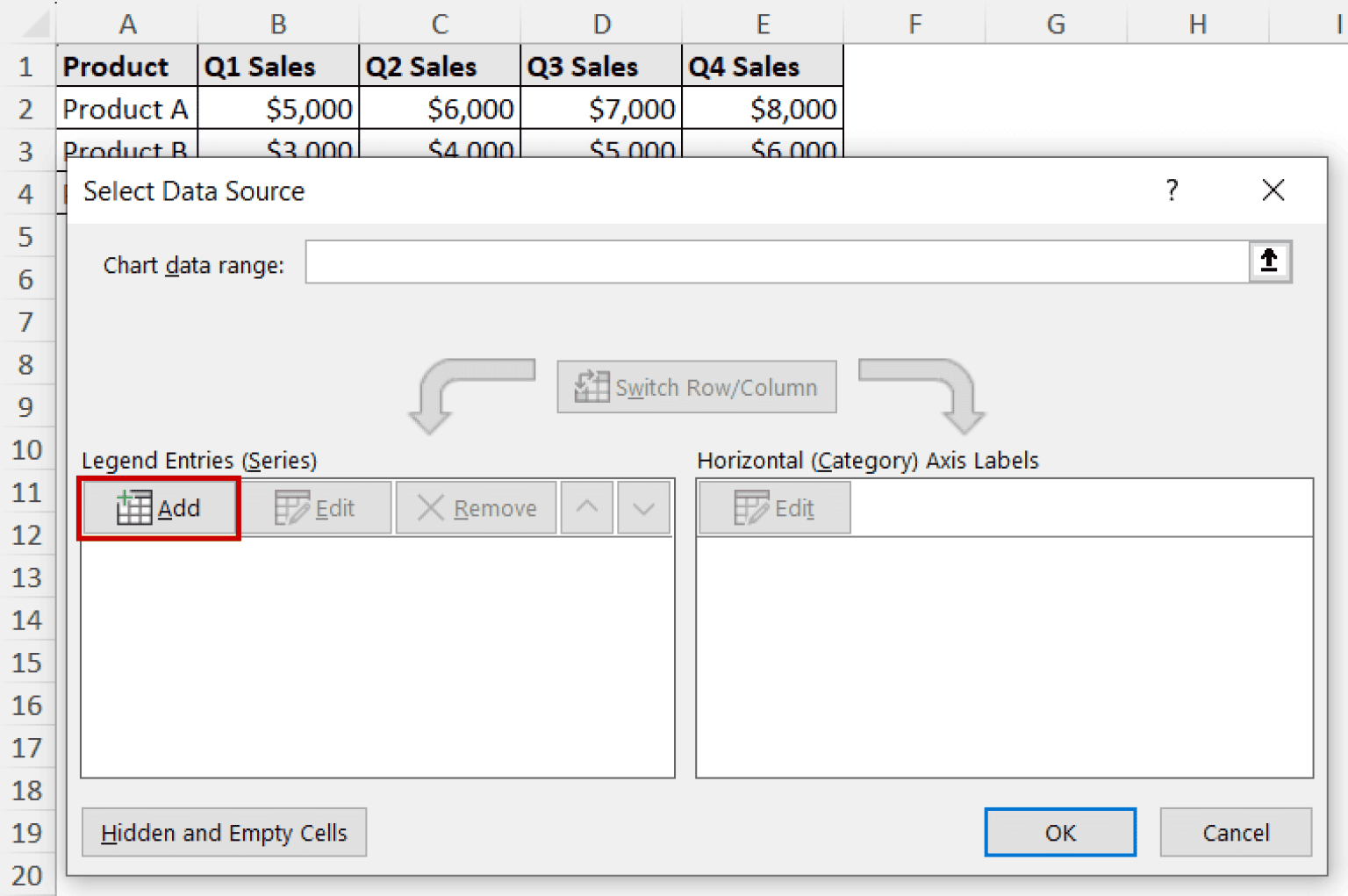Click the Edit icon under Horizontal Axis Labels
The image size is (1348, 896).
pos(773,507)
